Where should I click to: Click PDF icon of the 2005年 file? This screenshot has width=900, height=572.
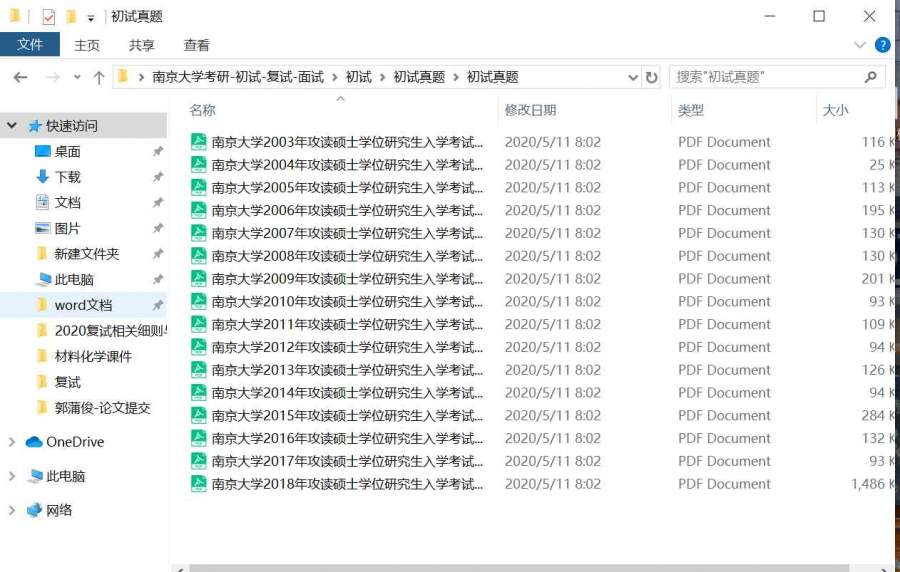coord(199,188)
